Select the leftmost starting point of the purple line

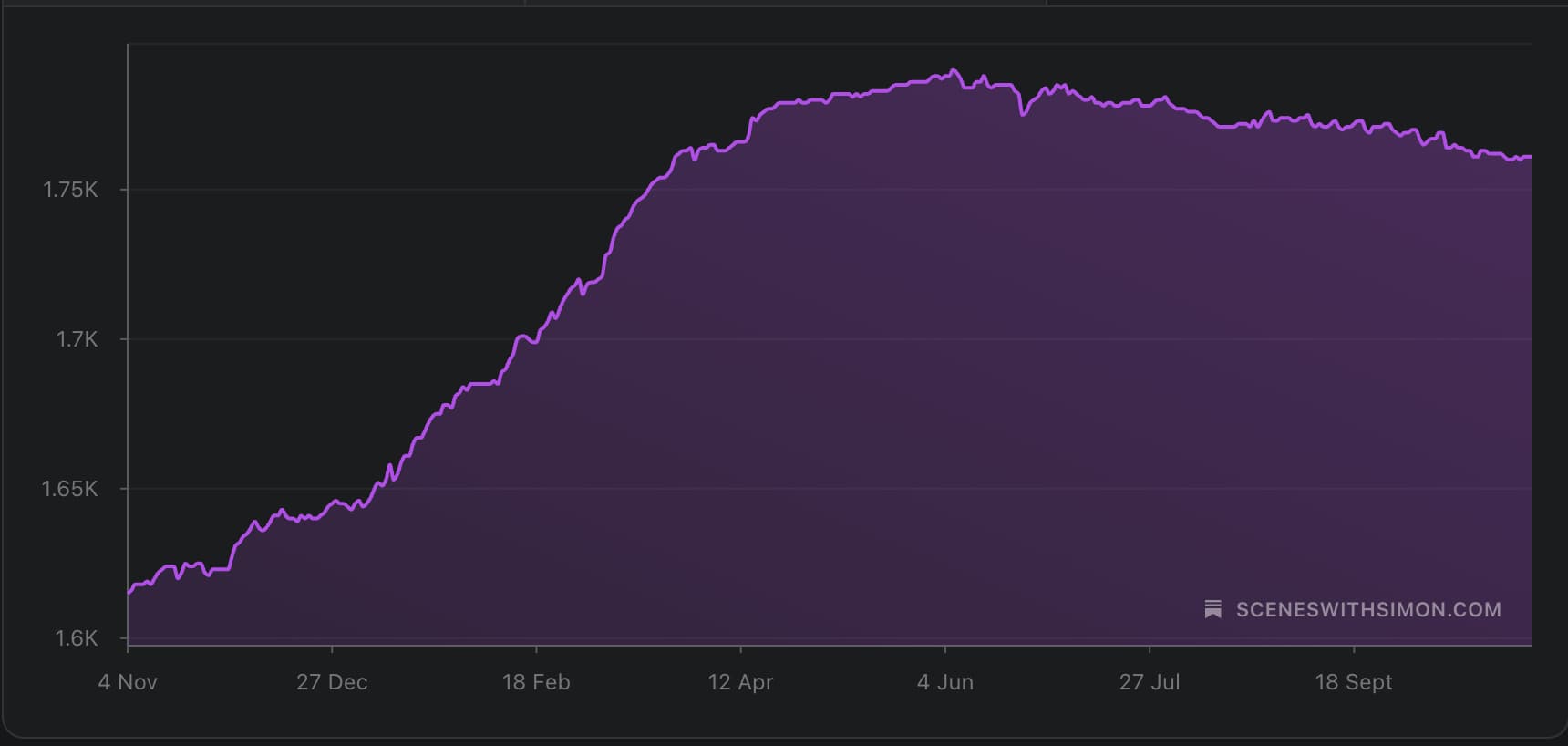[129, 593]
